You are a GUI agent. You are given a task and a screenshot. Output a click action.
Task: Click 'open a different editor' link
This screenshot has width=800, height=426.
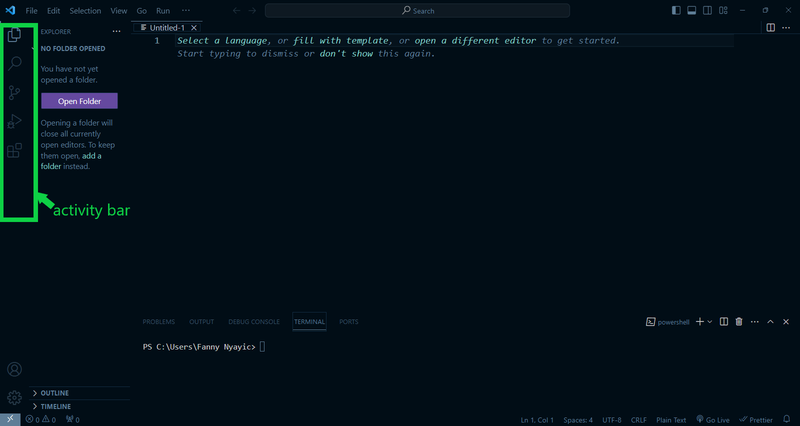(x=476, y=41)
